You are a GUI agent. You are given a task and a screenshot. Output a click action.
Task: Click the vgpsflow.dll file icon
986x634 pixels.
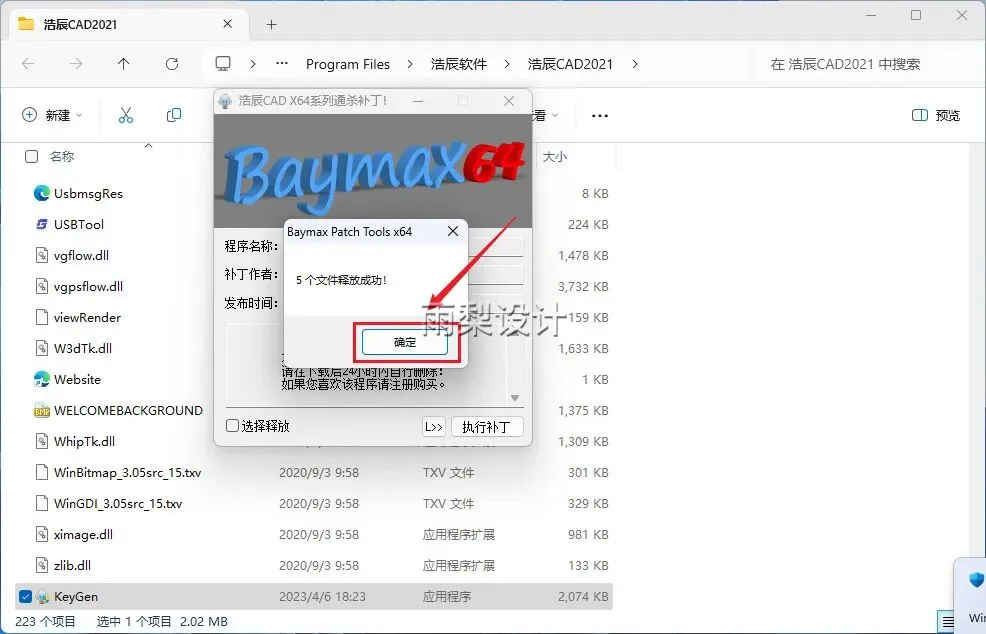pyautogui.click(x=42, y=286)
